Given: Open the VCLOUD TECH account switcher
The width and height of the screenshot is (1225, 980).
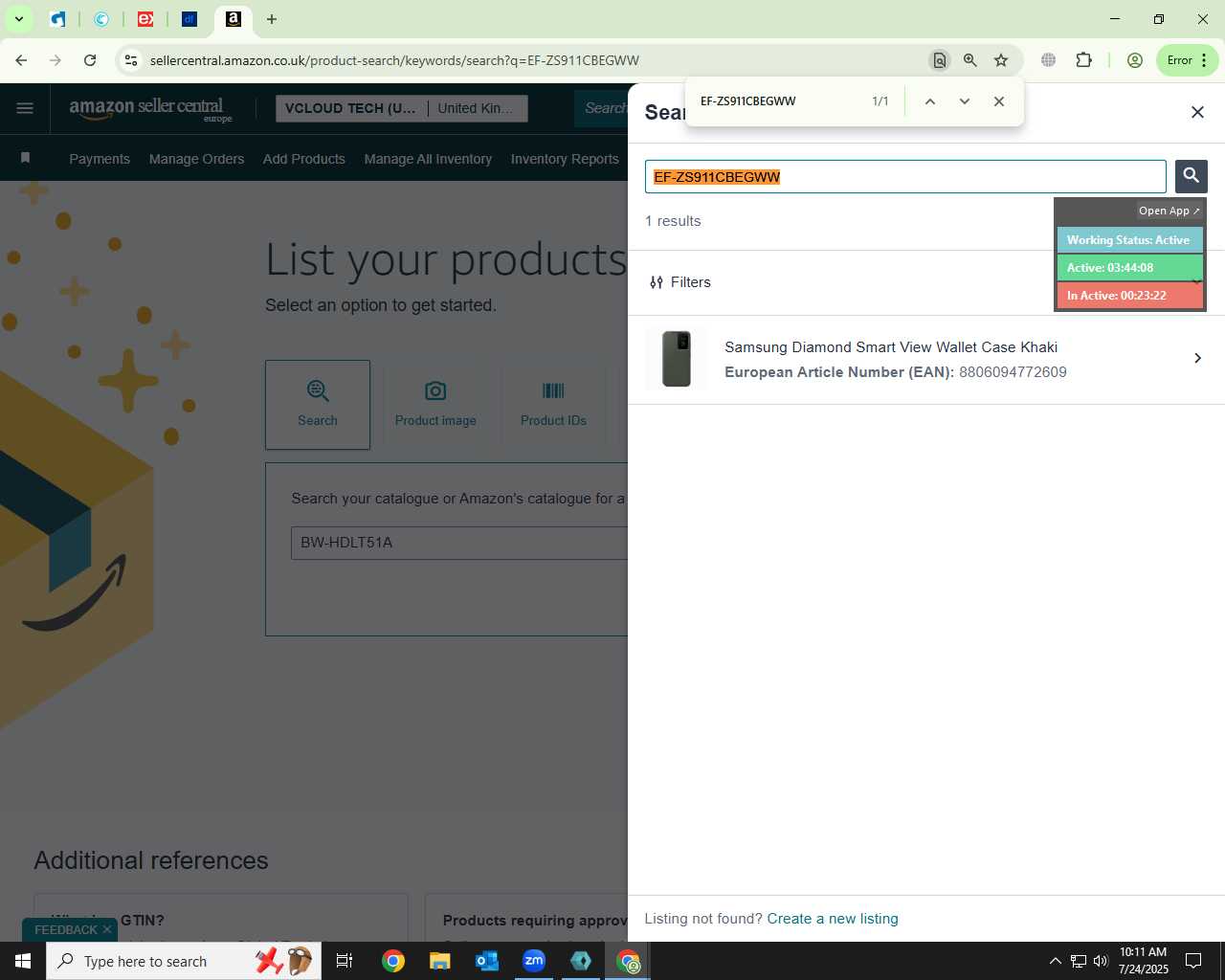Looking at the screenshot, I should 401,108.
